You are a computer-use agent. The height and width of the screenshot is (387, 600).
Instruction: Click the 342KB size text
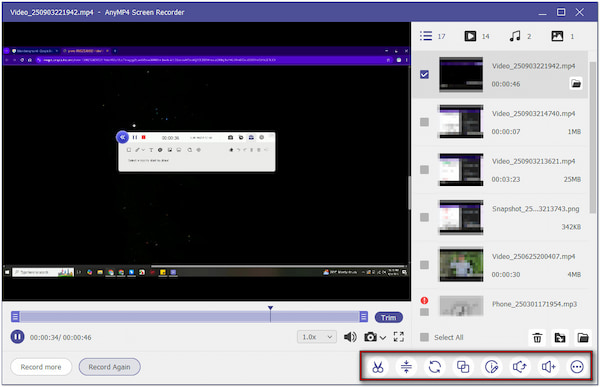tap(571, 227)
